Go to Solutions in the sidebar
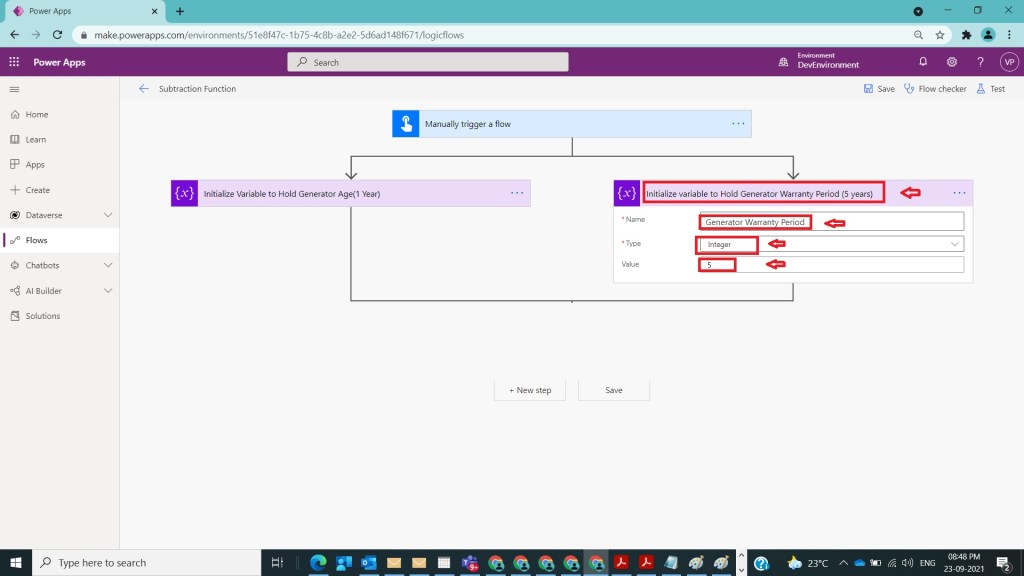Viewport: 1024px width, 576px height. 42,316
